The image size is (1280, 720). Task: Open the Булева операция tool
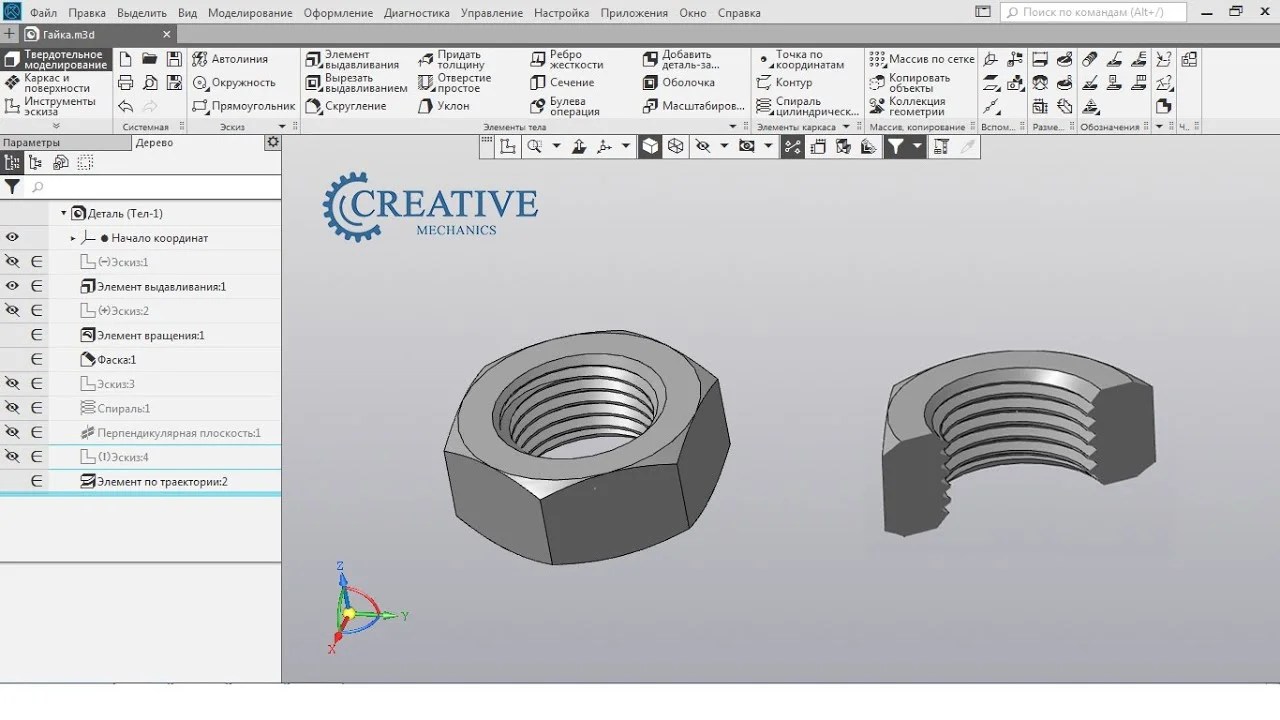(x=566, y=106)
